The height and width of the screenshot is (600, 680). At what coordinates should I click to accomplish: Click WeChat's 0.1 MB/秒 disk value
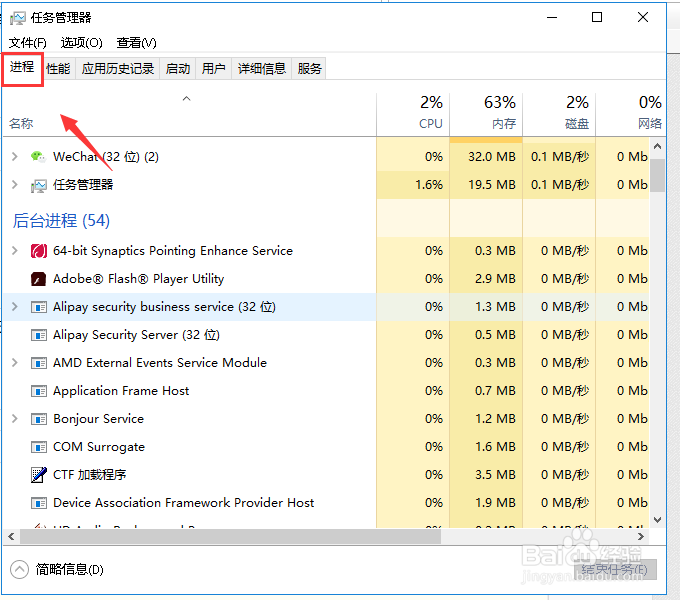560,157
